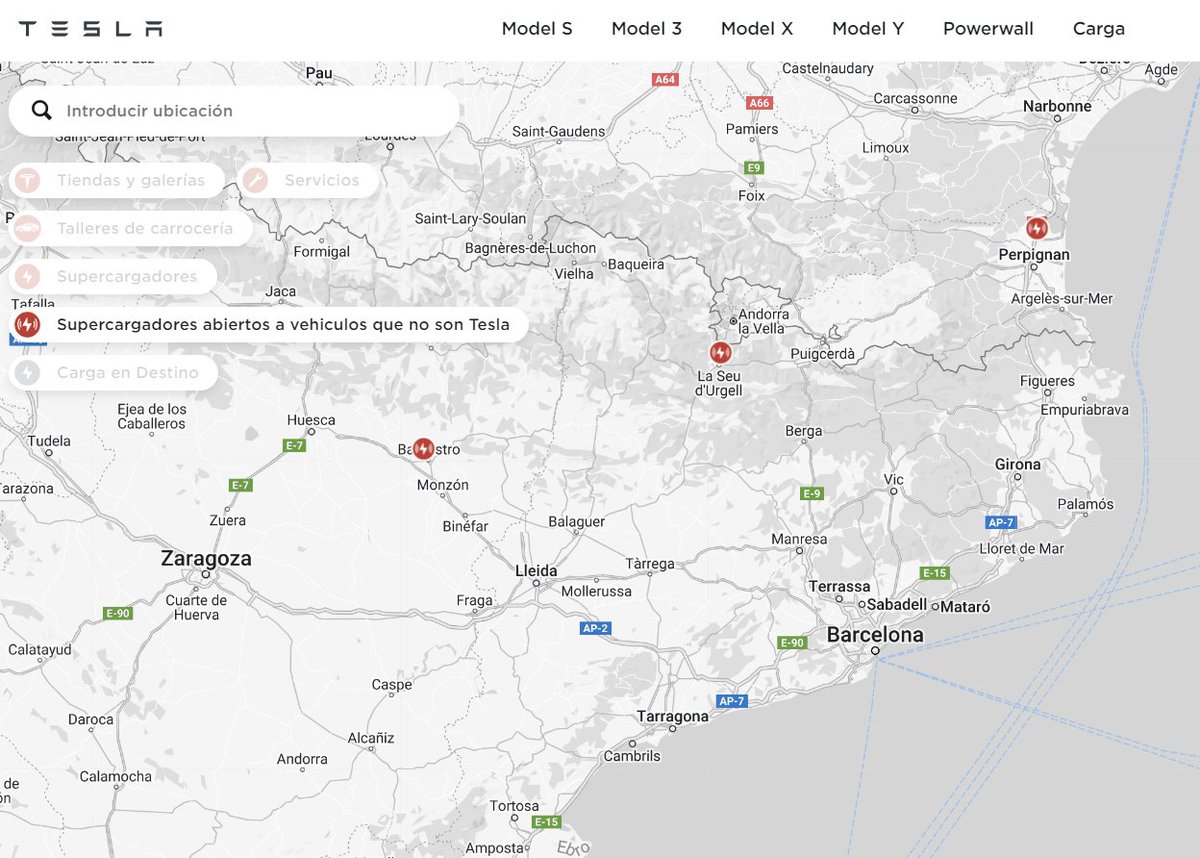This screenshot has width=1200, height=858.
Task: Enable the Carga en Destino filter
Action: [x=113, y=372]
